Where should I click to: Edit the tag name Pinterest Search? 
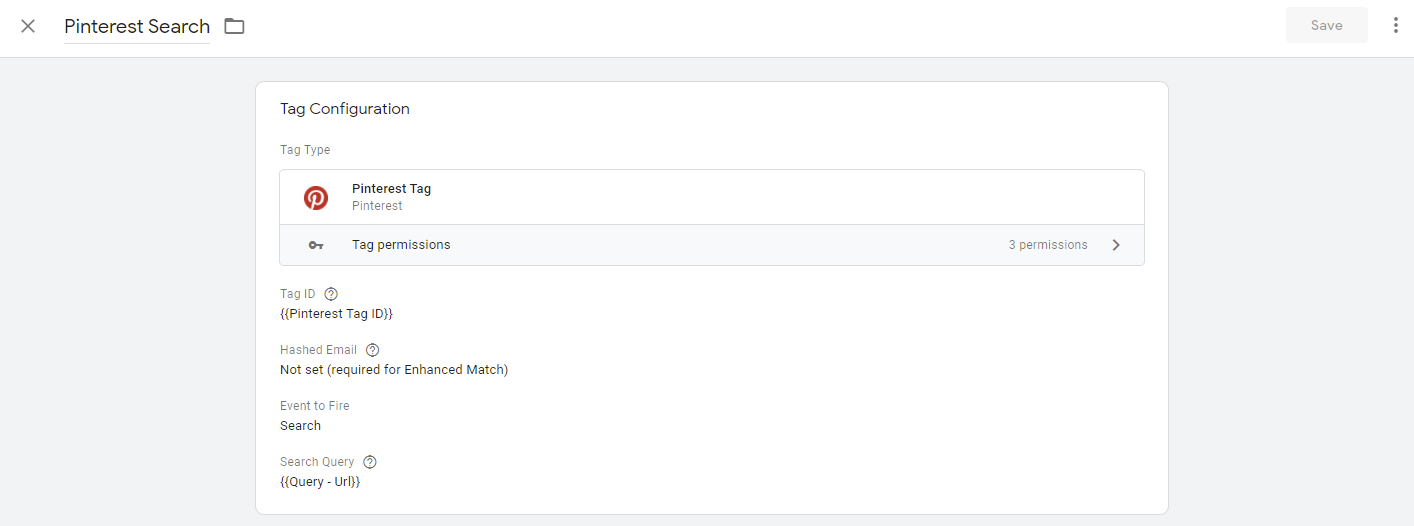point(137,26)
